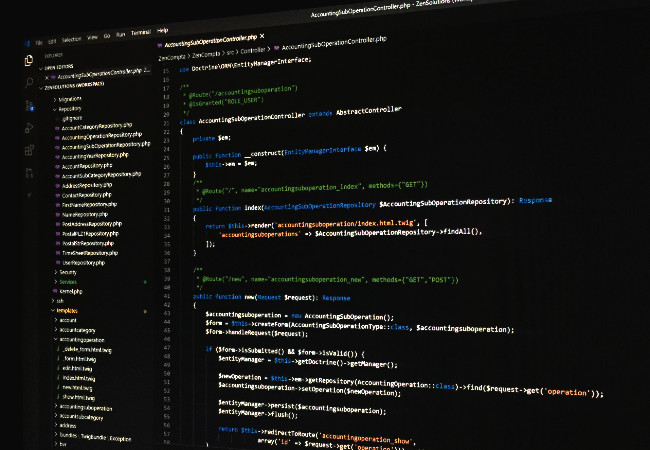Expand the accountsubcategory folder

[x=79, y=417]
